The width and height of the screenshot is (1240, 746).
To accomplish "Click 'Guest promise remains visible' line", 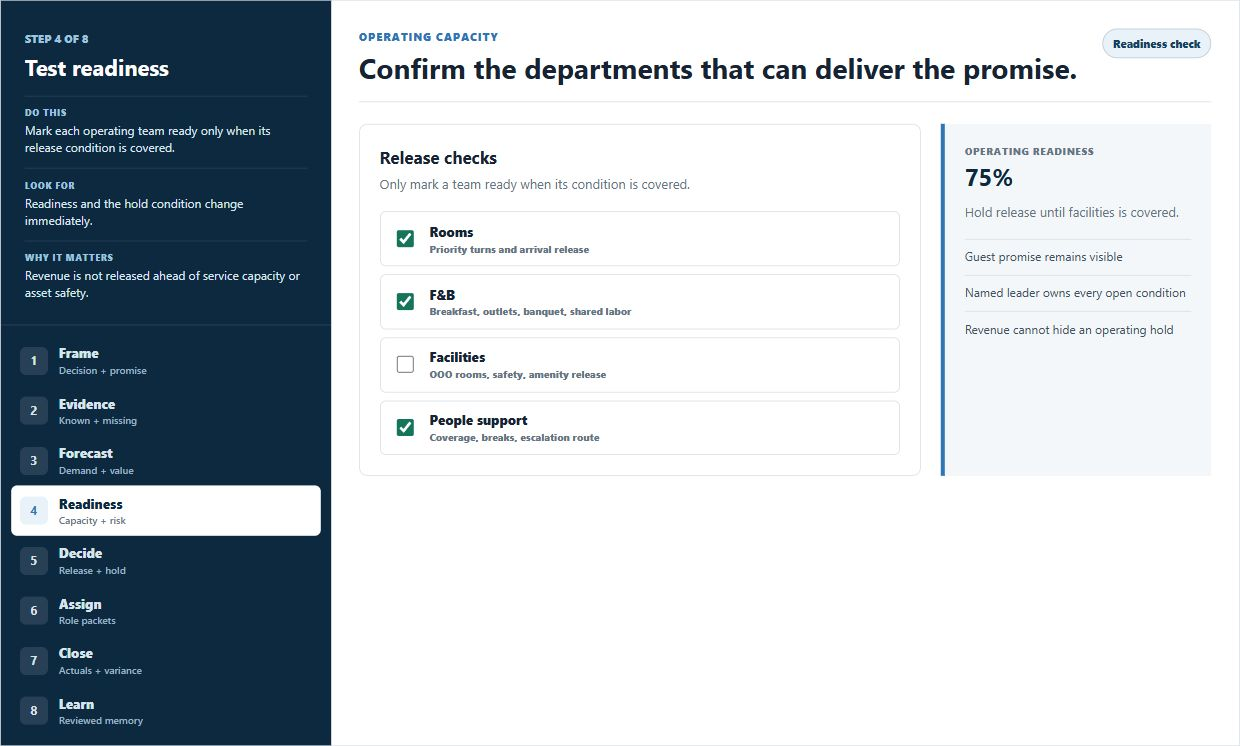I will coord(1044,257).
